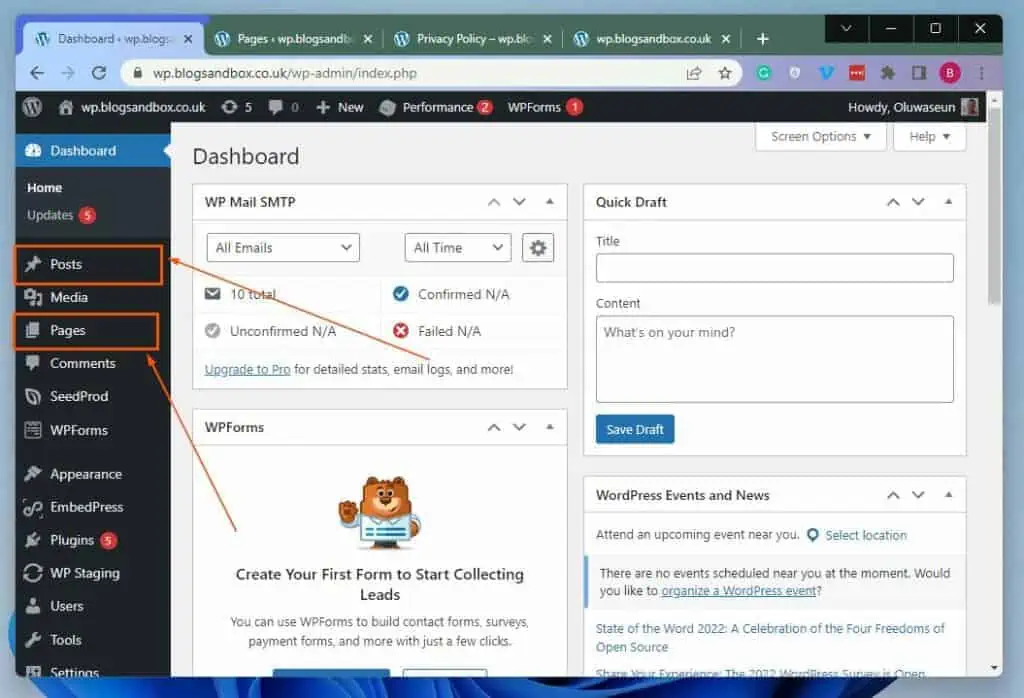Viewport: 1024px width, 698px height.
Task: Collapse the WP Mail SMTP widget panel
Action: [549, 202]
